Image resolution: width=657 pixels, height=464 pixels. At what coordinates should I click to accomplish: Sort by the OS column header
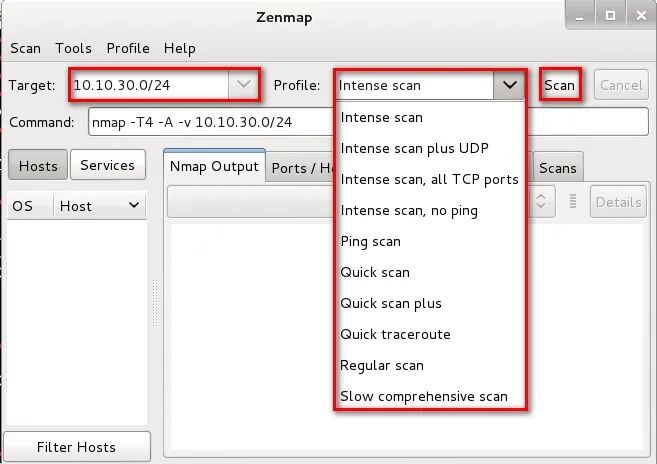pos(30,206)
